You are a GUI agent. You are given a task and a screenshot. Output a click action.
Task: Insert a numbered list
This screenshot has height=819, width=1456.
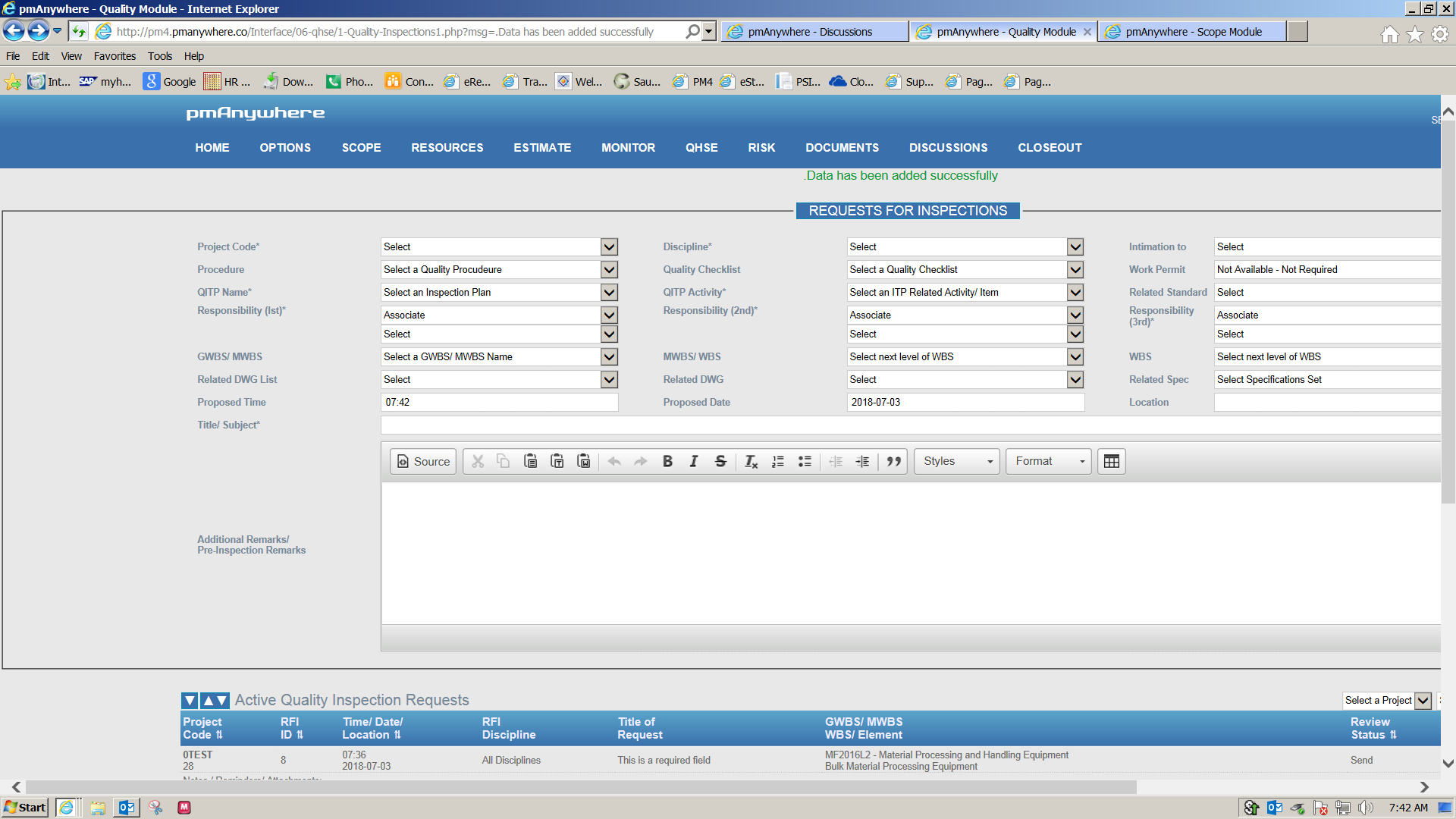coord(778,461)
